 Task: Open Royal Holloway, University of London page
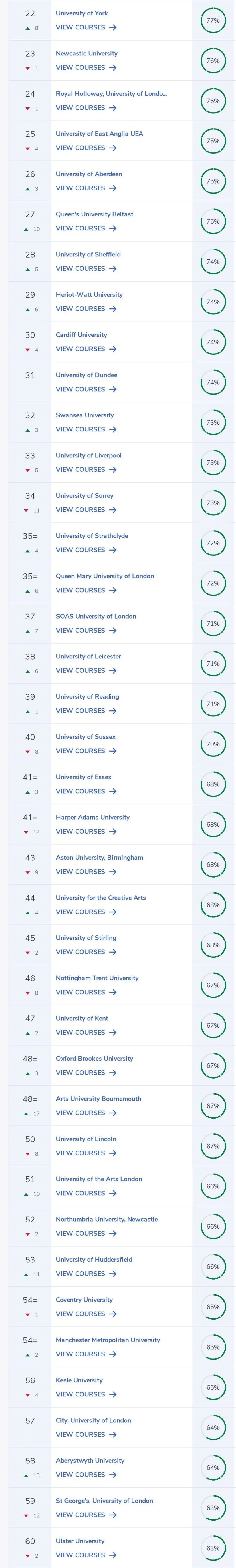(111, 94)
